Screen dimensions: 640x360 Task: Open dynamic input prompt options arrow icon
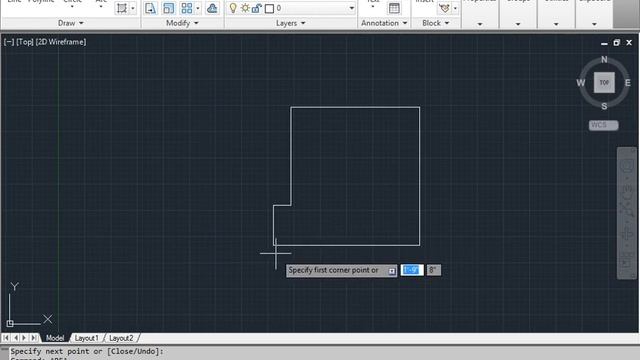pos(391,271)
